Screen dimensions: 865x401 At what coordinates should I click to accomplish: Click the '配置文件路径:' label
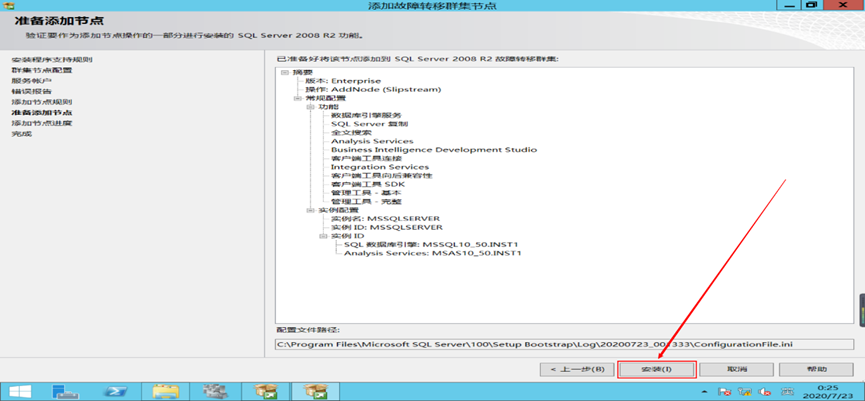tap(308, 330)
